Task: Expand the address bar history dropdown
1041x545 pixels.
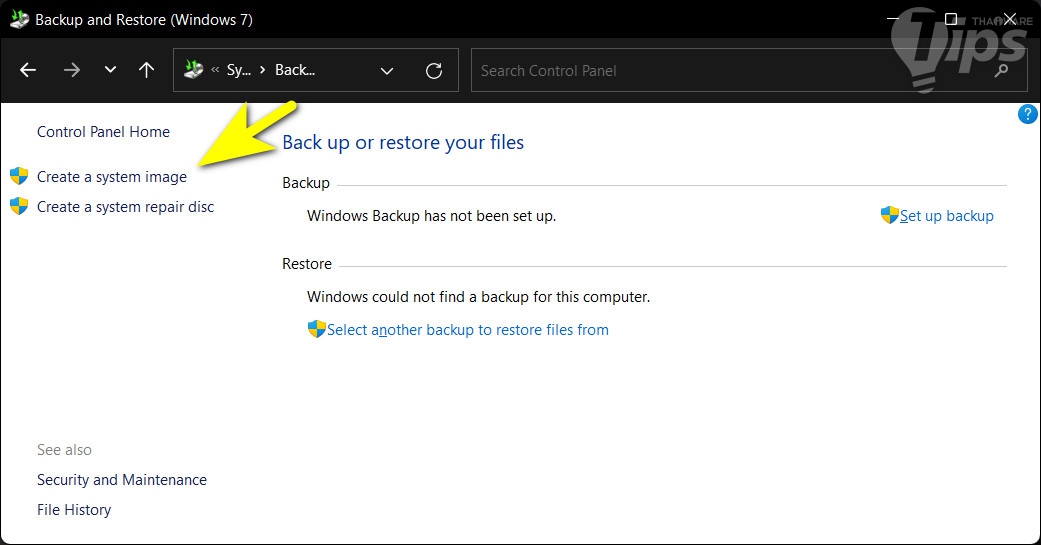Action: (387, 71)
